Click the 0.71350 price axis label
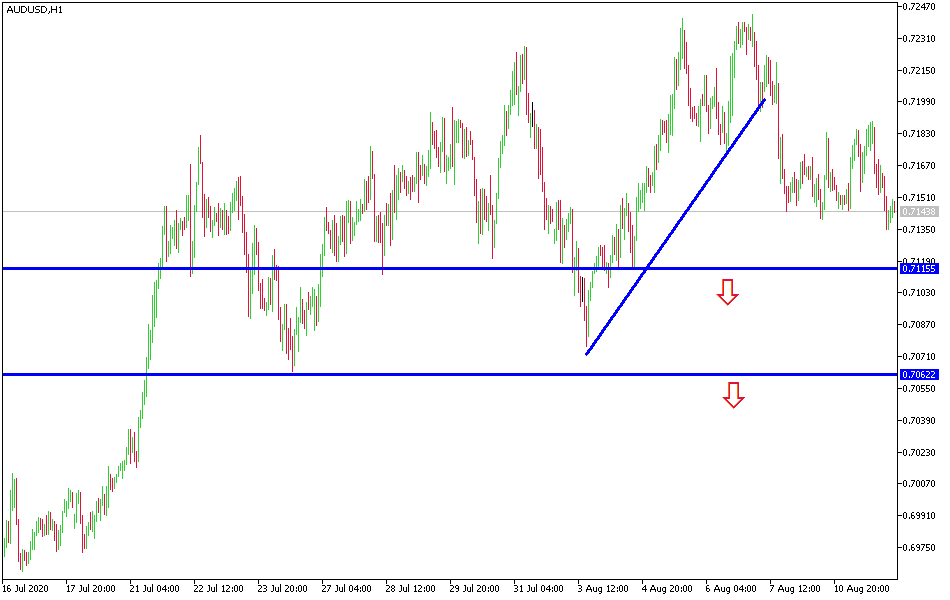Screen dimensions: 950x600 click(918, 230)
